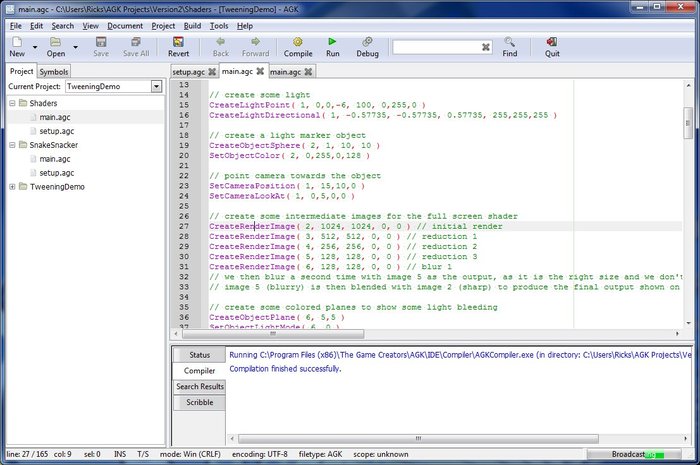Switch to the rightmost main.agc editor tab

[285, 72]
